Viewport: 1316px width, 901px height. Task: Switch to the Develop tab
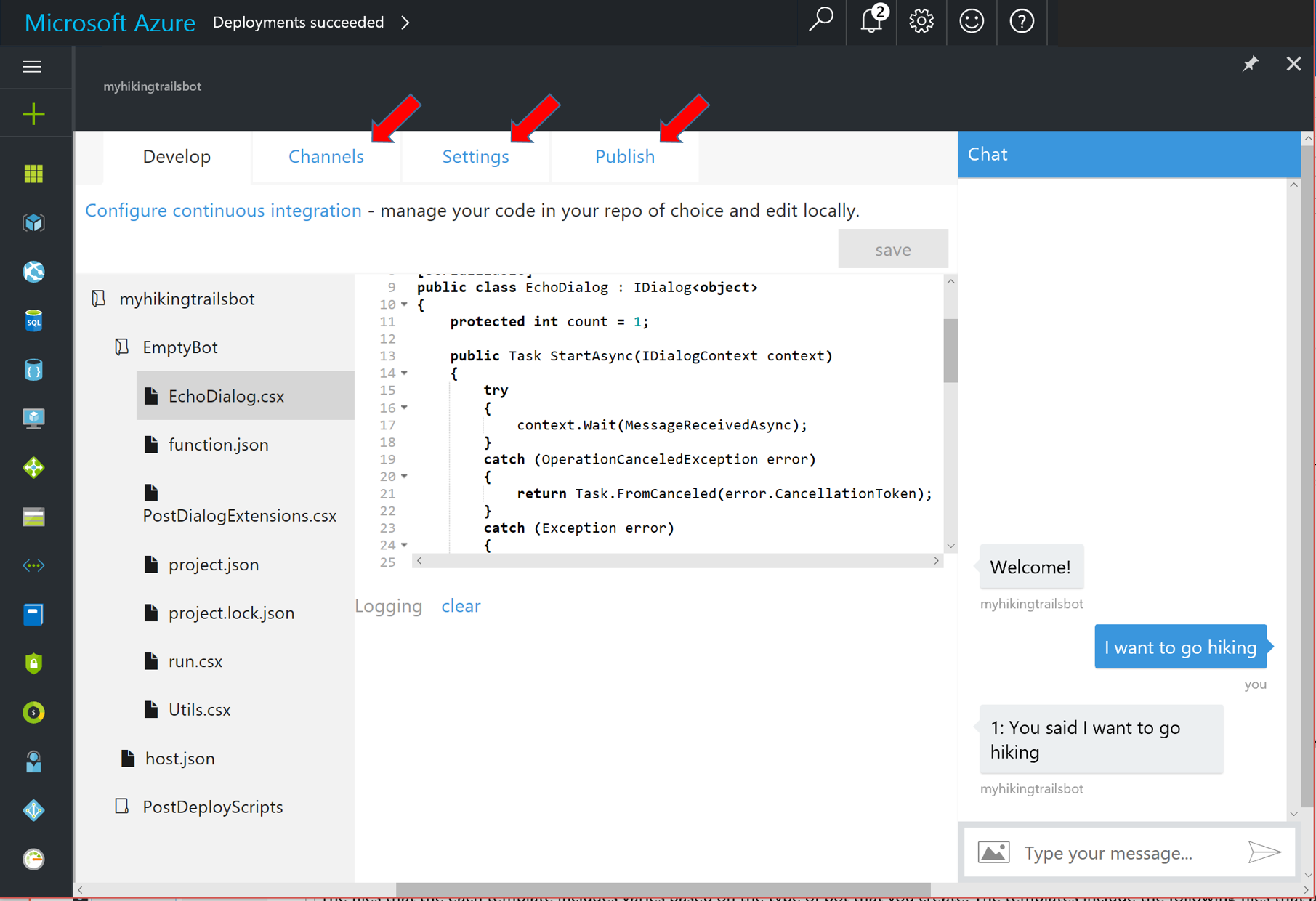177,156
